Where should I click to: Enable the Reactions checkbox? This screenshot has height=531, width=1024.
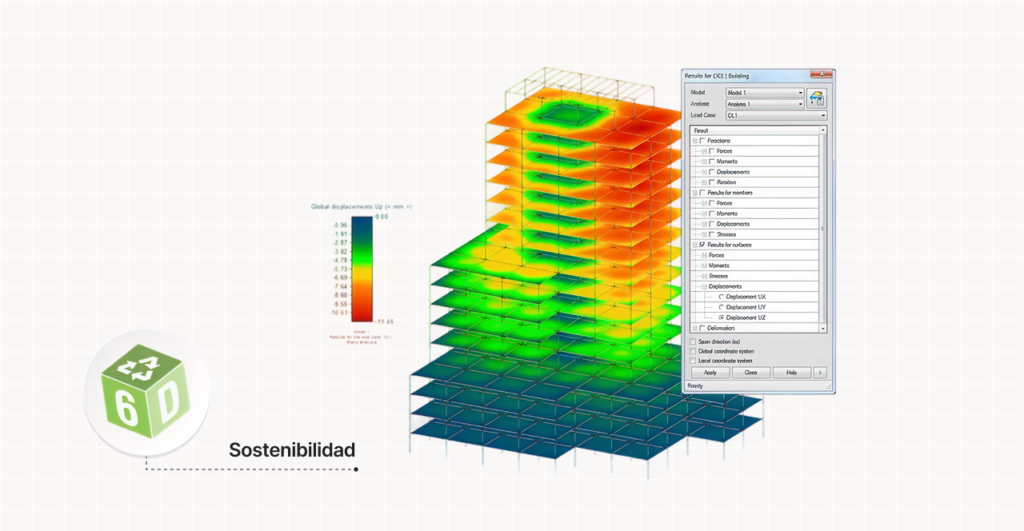click(x=703, y=140)
